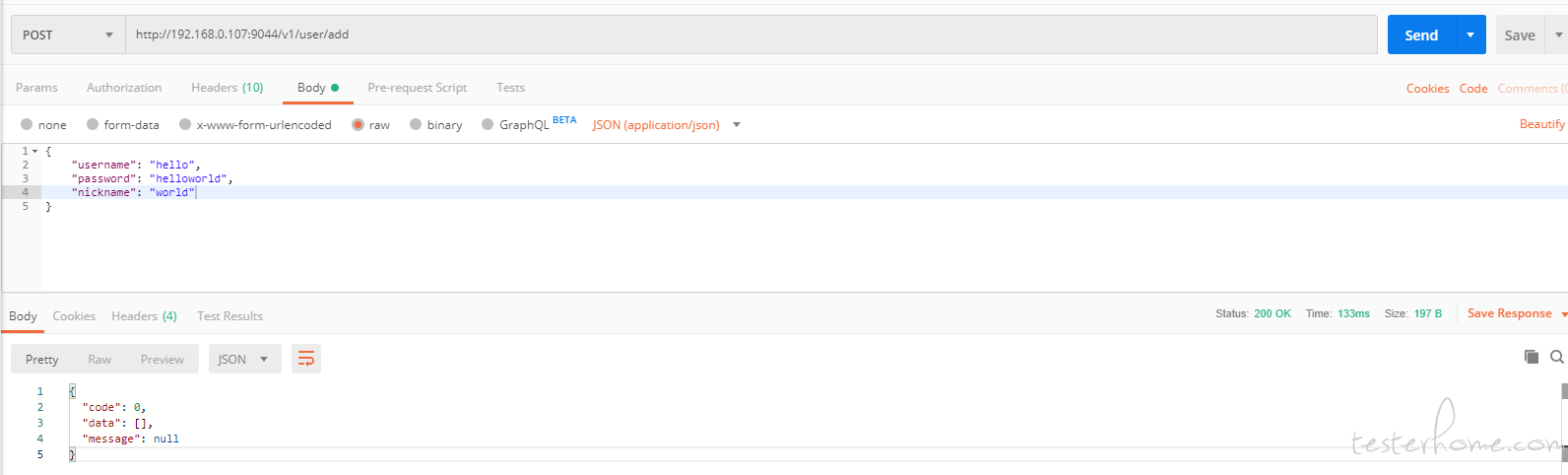The height and width of the screenshot is (475, 1568).
Task: Collapse the JSON block at line 1
Action: tap(35, 152)
